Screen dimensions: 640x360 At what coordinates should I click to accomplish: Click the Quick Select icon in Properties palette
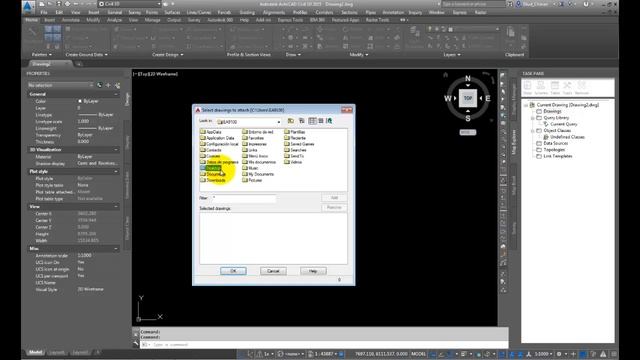click(x=118, y=85)
